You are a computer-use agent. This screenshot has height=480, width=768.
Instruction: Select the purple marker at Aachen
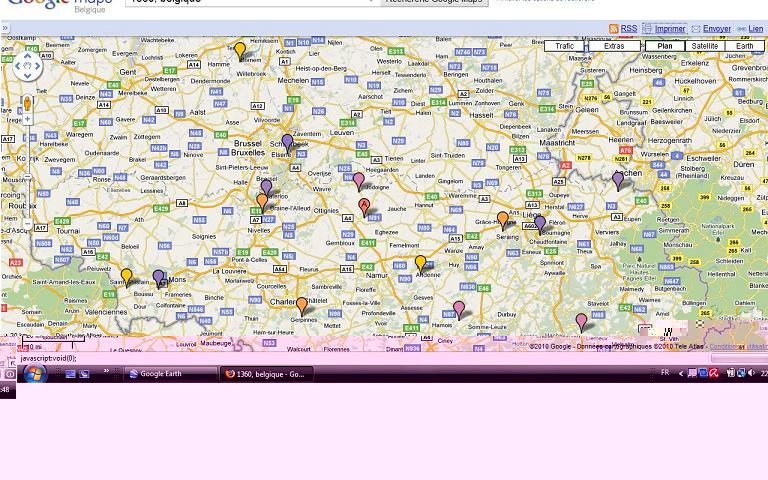click(x=618, y=180)
